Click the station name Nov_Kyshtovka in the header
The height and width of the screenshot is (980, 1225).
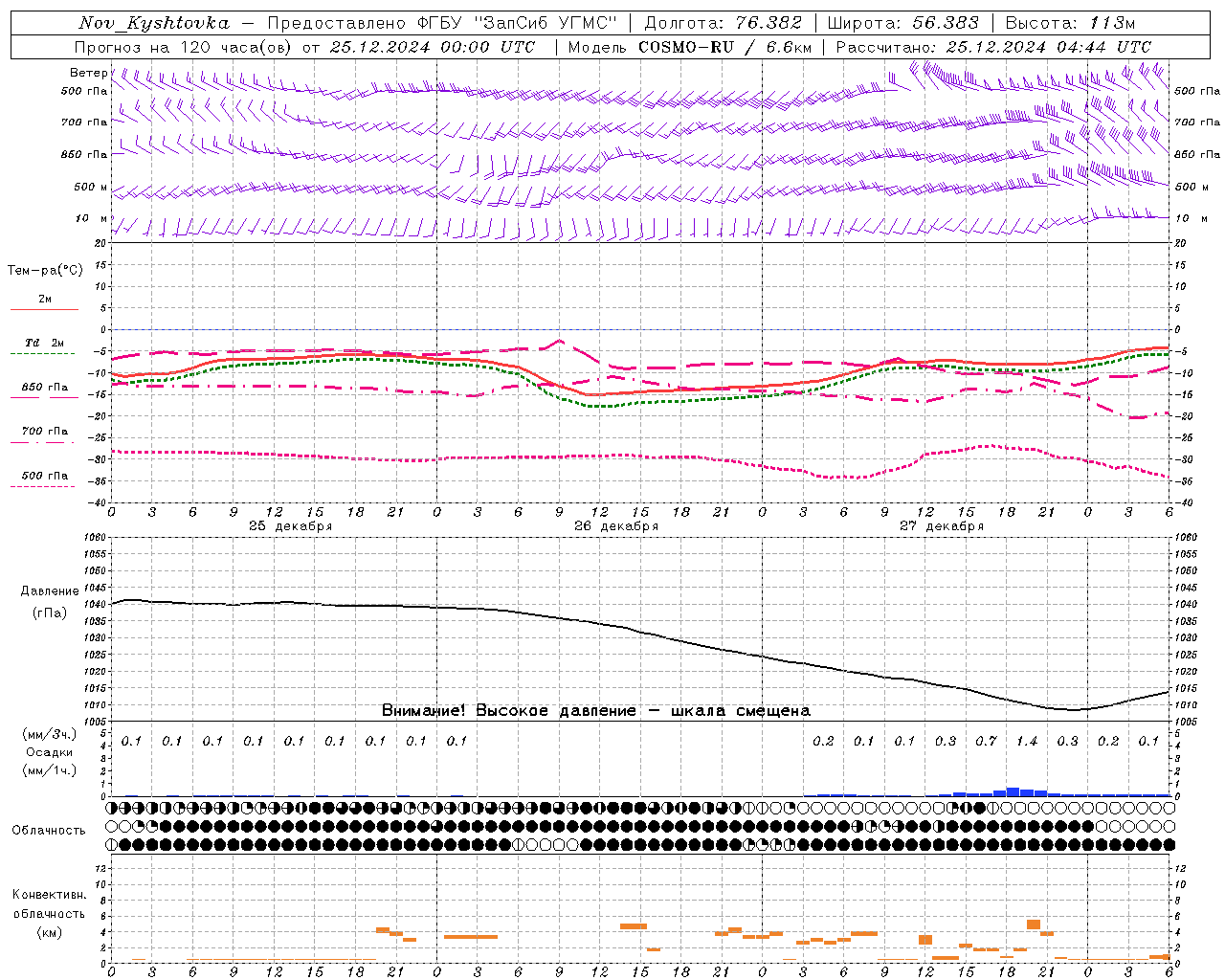[154, 23]
